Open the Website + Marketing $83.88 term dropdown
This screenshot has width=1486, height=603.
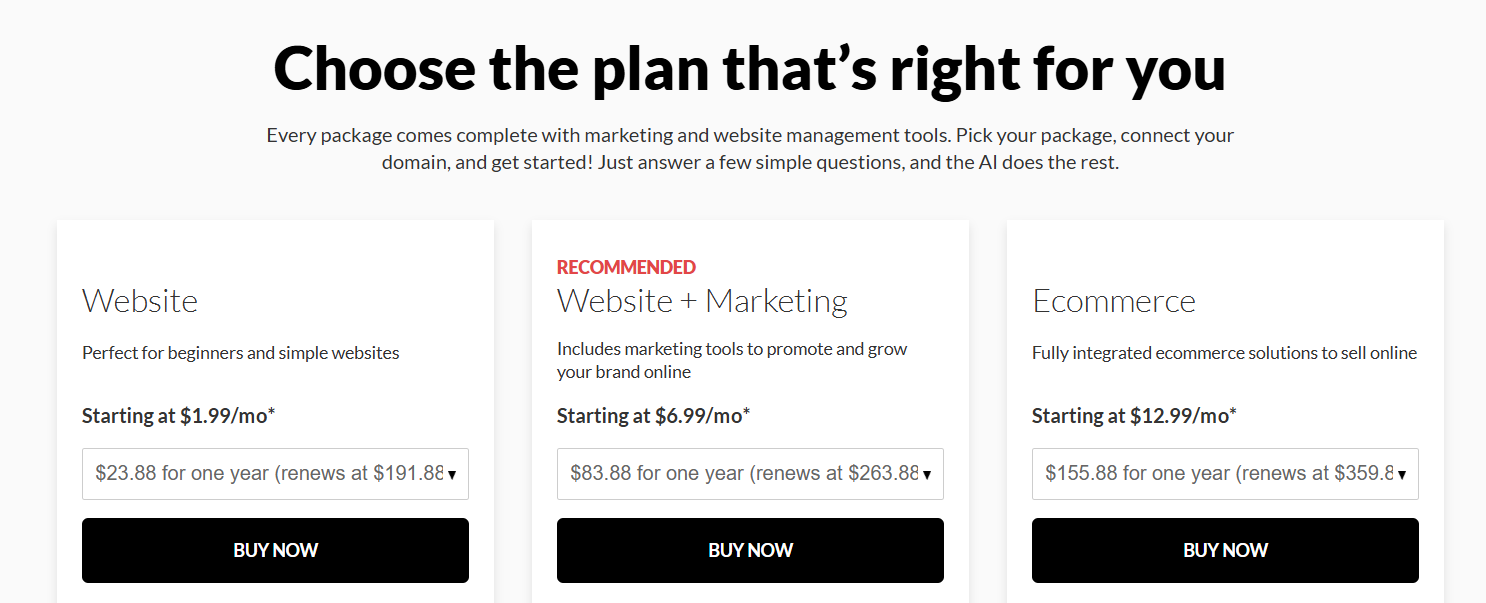point(750,474)
